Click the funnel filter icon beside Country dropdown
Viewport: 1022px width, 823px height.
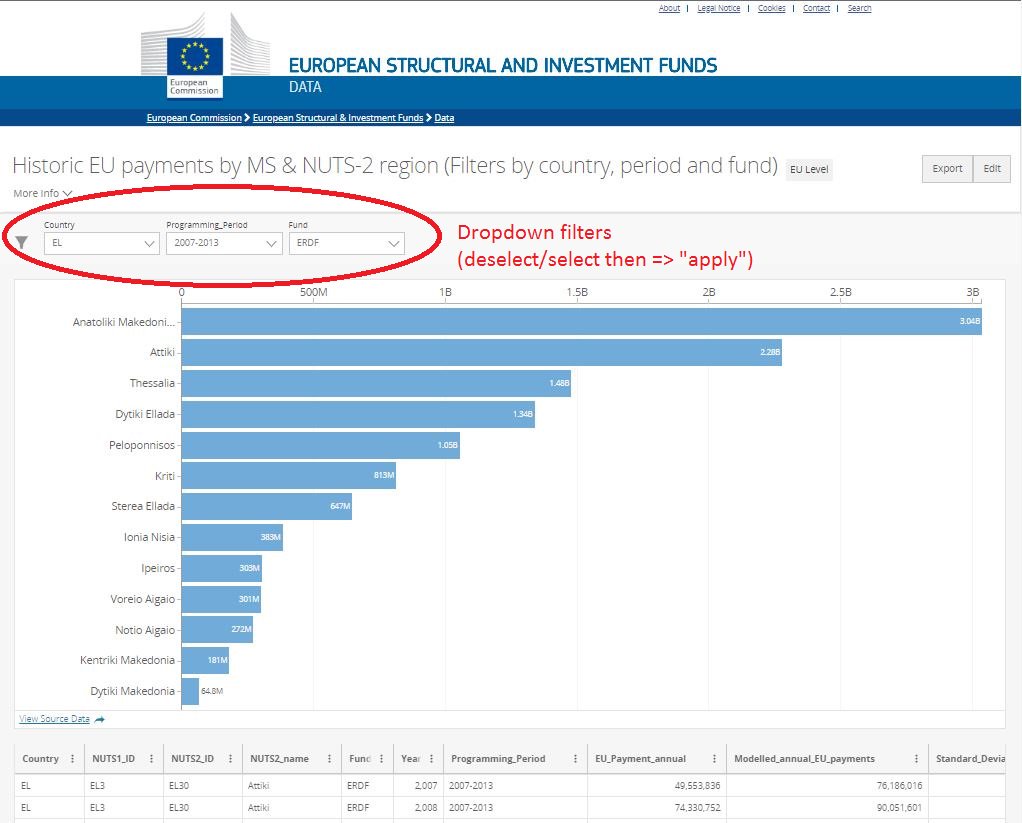point(20,242)
